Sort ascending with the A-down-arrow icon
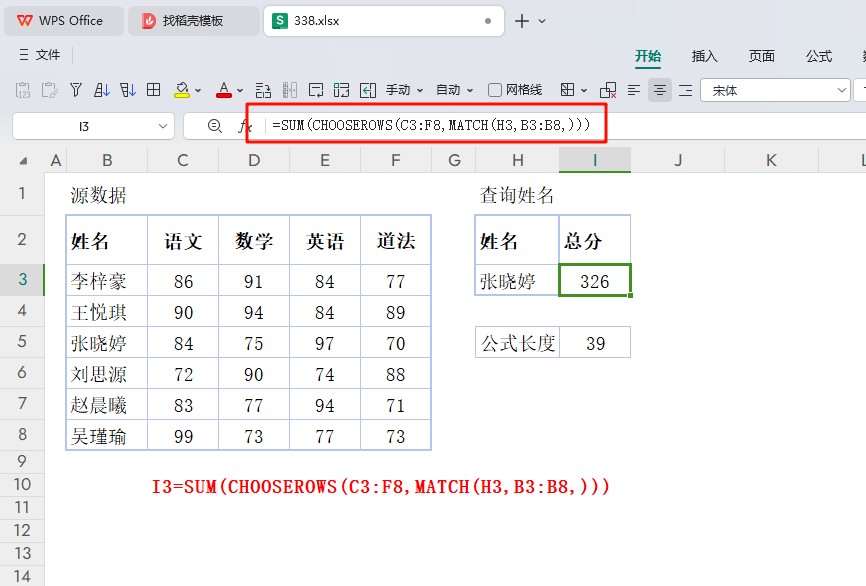The height and width of the screenshot is (586, 866). tap(102, 90)
